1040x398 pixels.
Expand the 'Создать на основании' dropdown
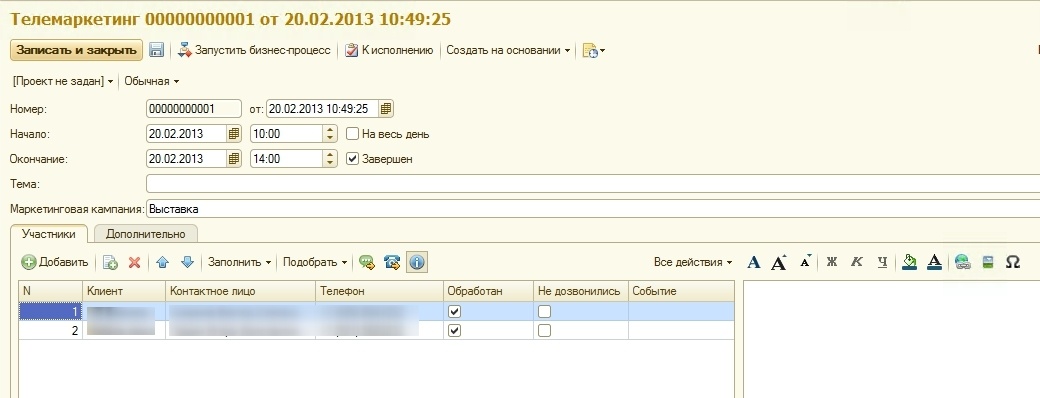(x=508, y=50)
